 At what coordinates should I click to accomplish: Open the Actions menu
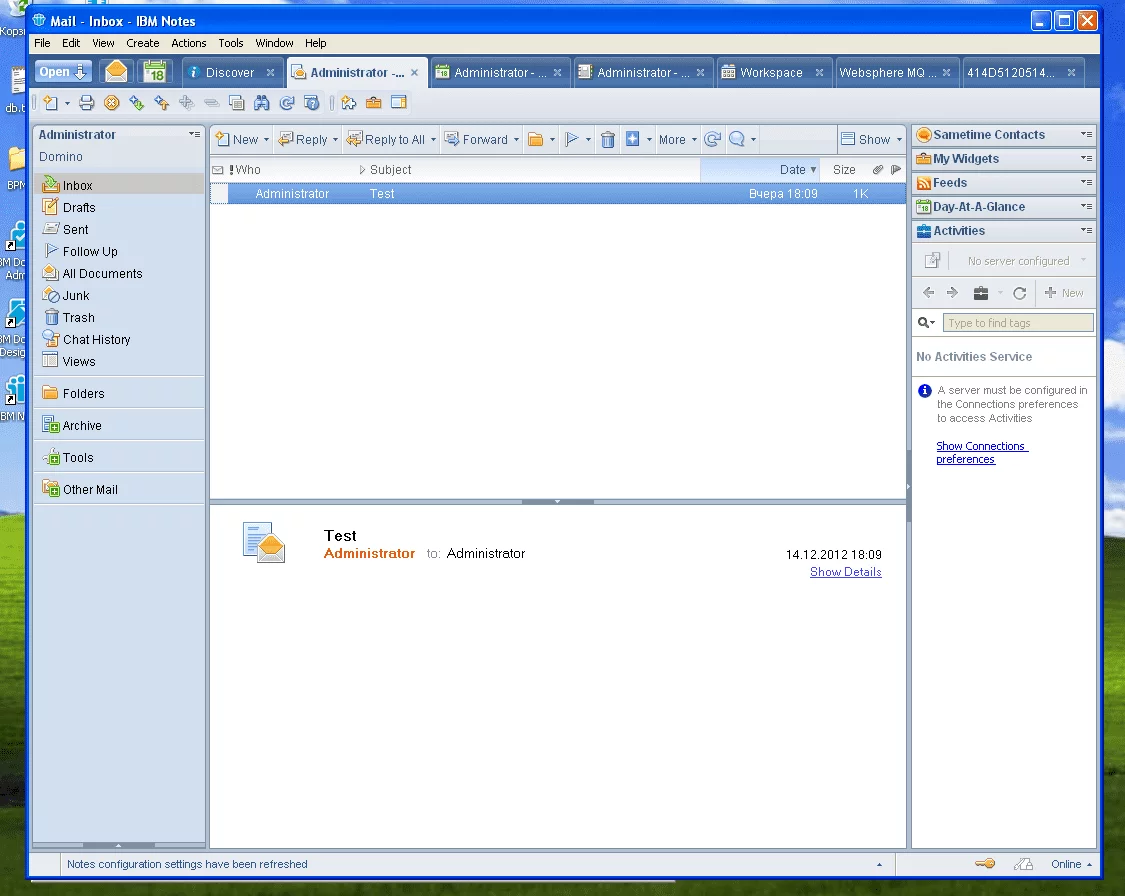(188, 43)
